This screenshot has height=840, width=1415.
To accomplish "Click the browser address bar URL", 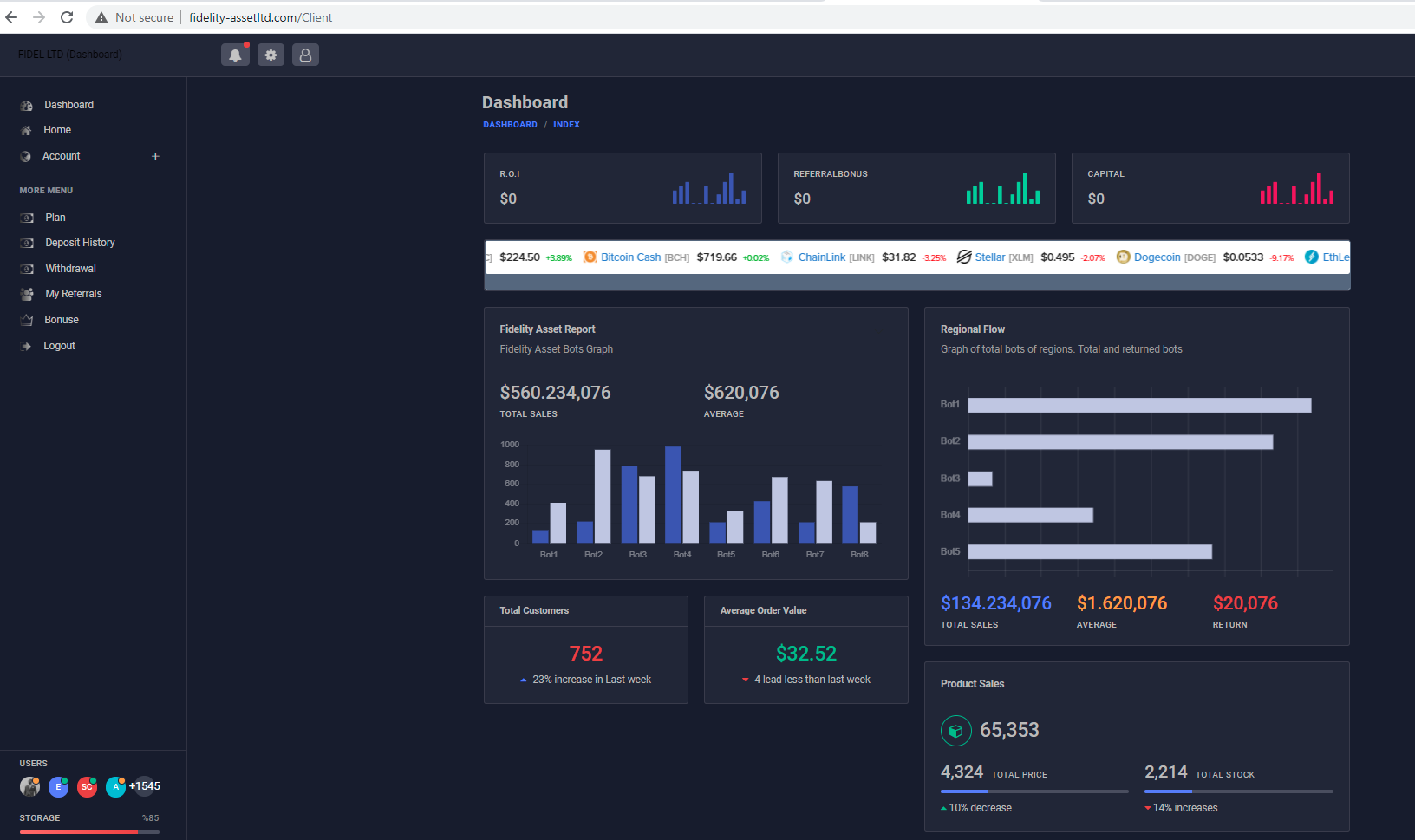I will (261, 17).
